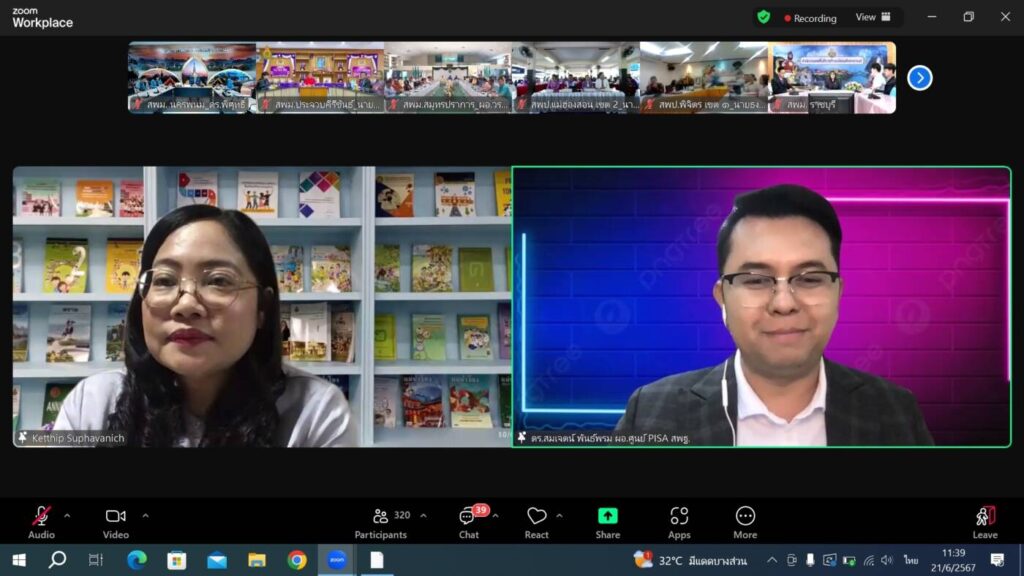Select the สพม.ราชบุรี participant thumbnail
Screen dimensions: 1024x576
point(832,78)
